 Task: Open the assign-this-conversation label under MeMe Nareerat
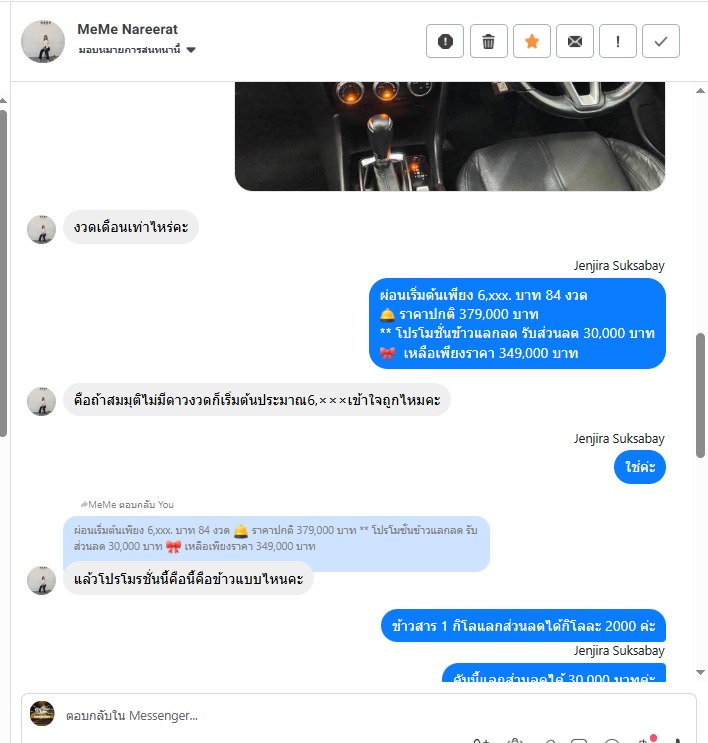pyautogui.click(x=129, y=50)
